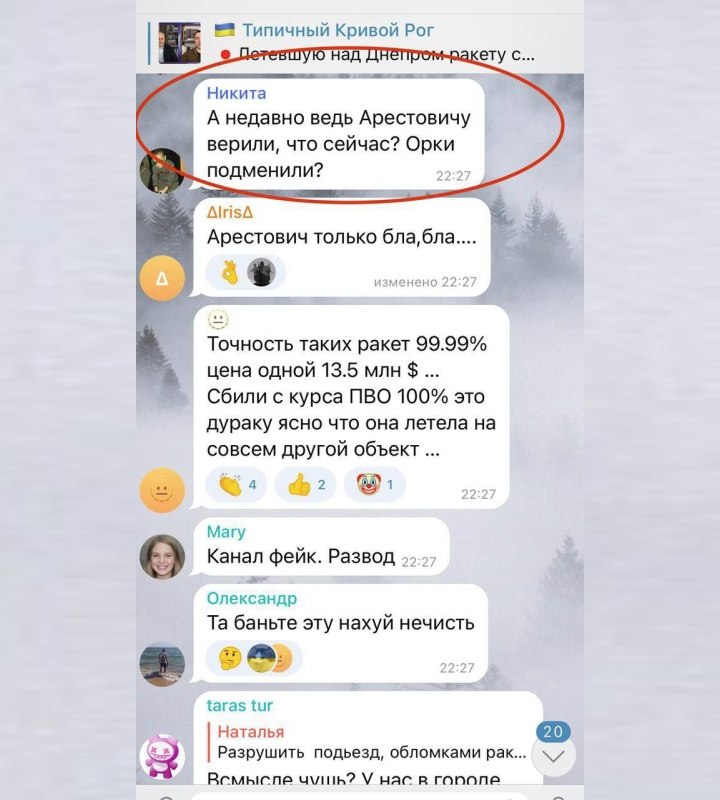
Task: Tap the unread counter badge showing 20
Action: (x=553, y=731)
